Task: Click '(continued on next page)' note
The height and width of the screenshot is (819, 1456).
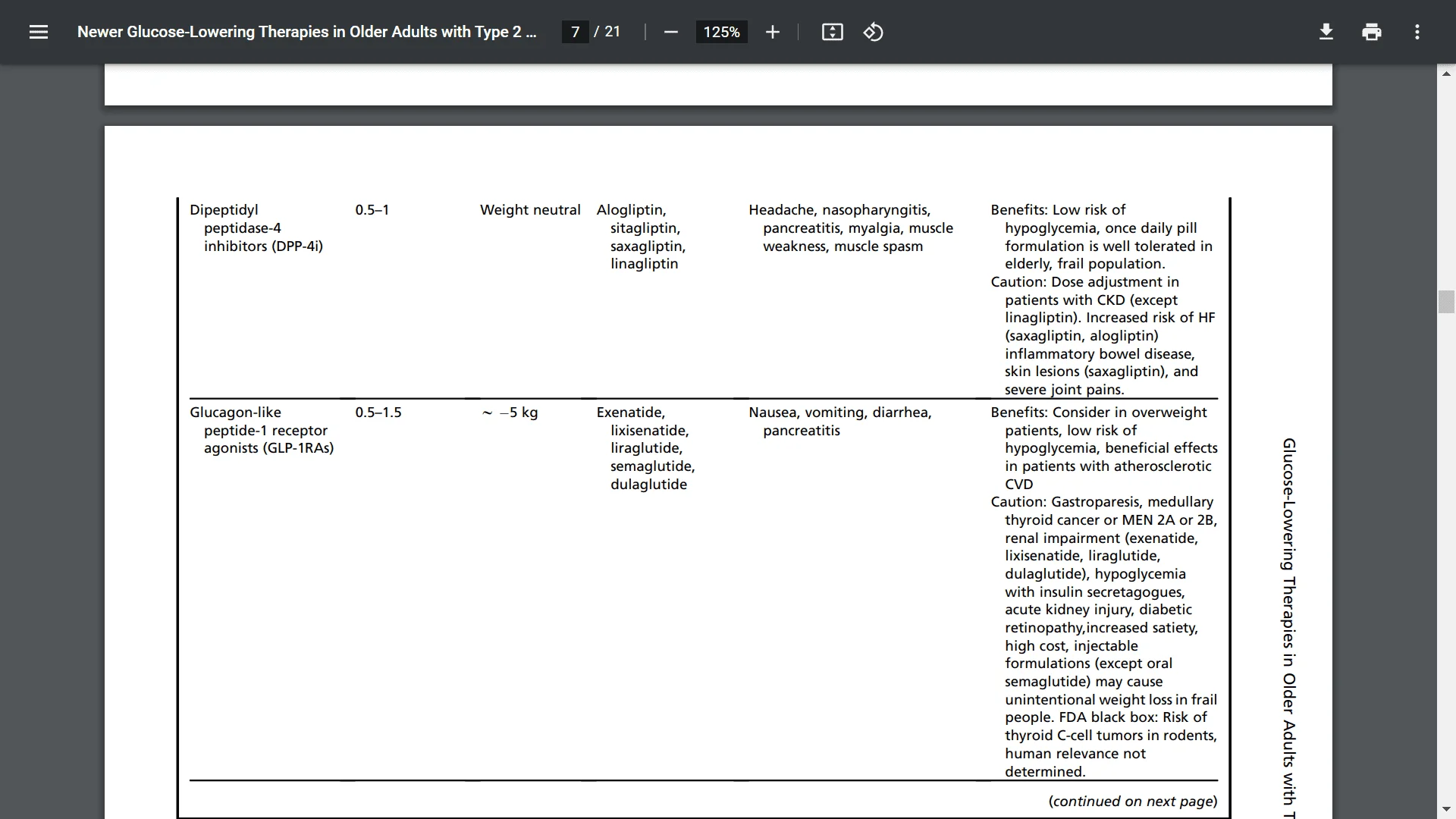Action: [x=1133, y=802]
